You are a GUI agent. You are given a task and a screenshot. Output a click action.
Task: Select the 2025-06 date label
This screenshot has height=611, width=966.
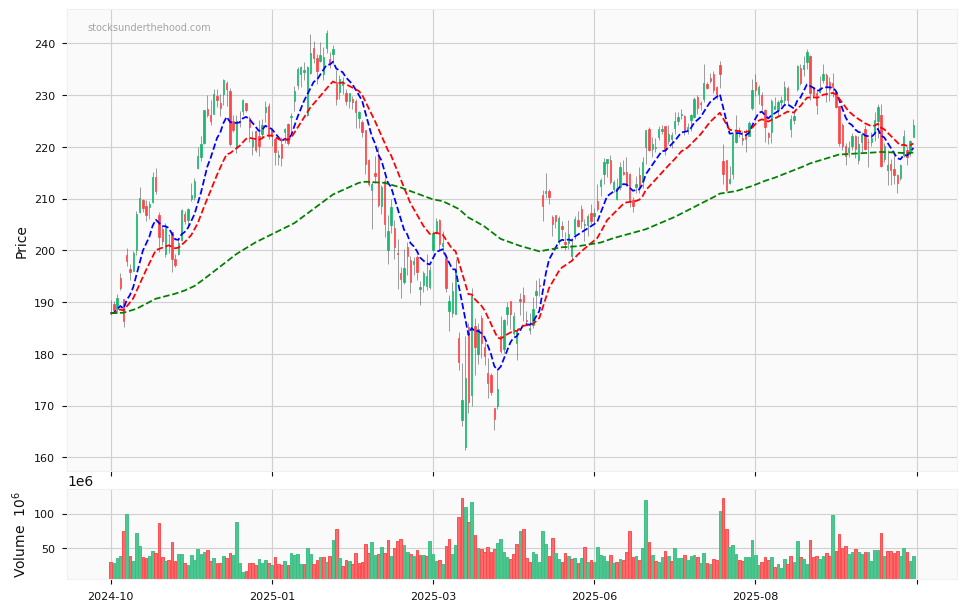click(x=594, y=595)
